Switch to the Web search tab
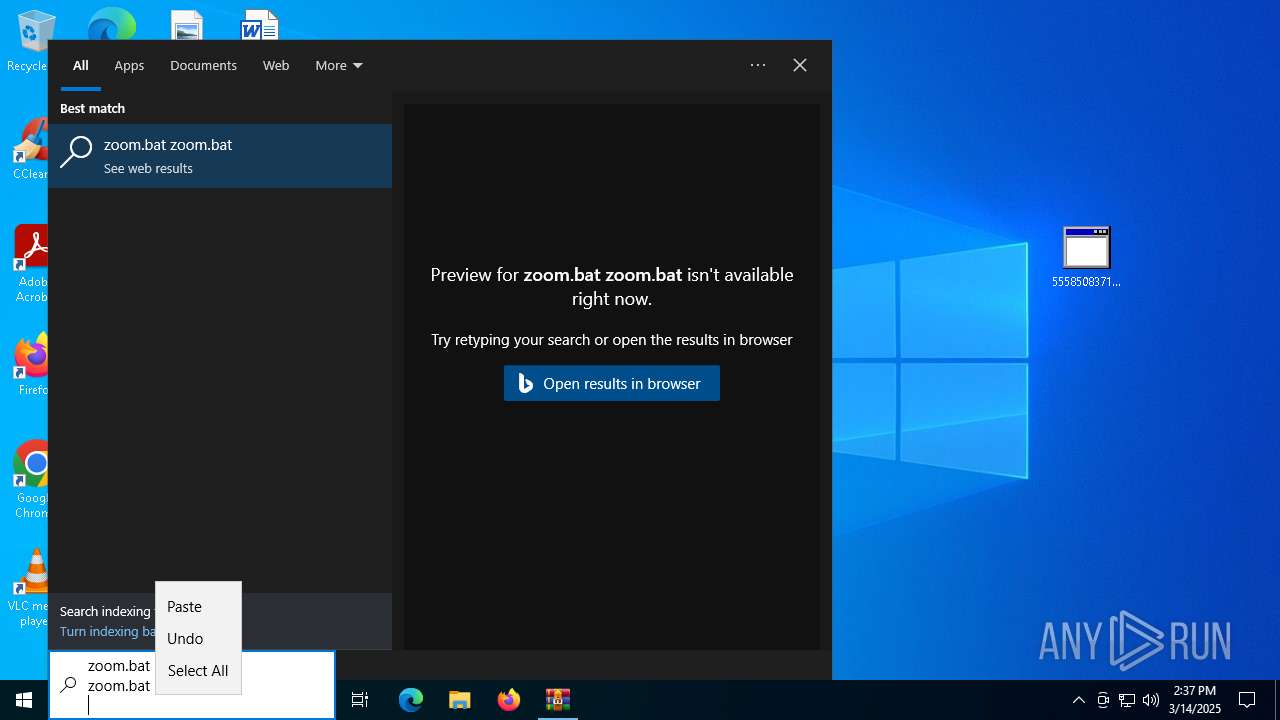The width and height of the screenshot is (1280, 720). click(276, 66)
